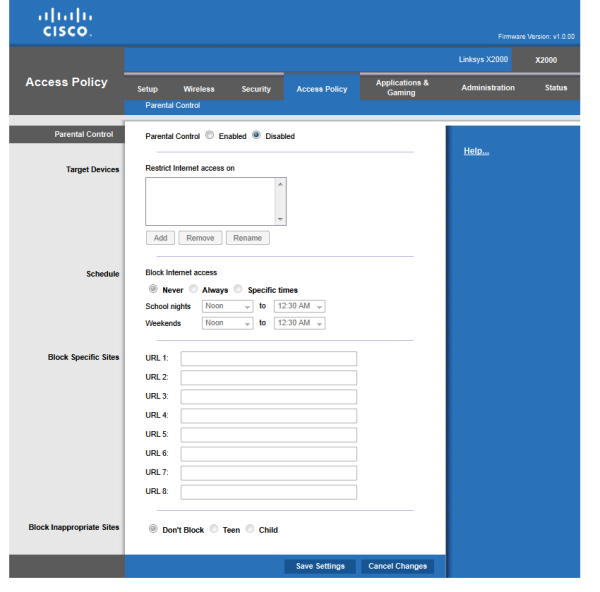Click the Cisco logo
This screenshot has height=592, width=600.
point(65,23)
